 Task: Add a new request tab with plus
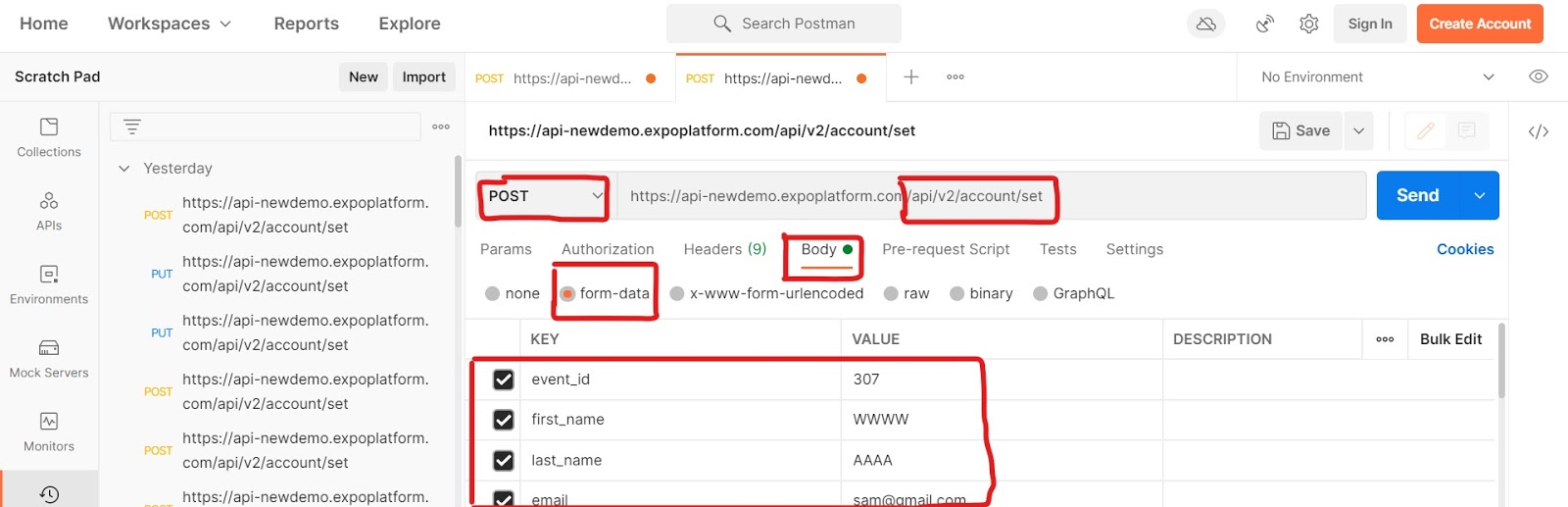click(911, 76)
